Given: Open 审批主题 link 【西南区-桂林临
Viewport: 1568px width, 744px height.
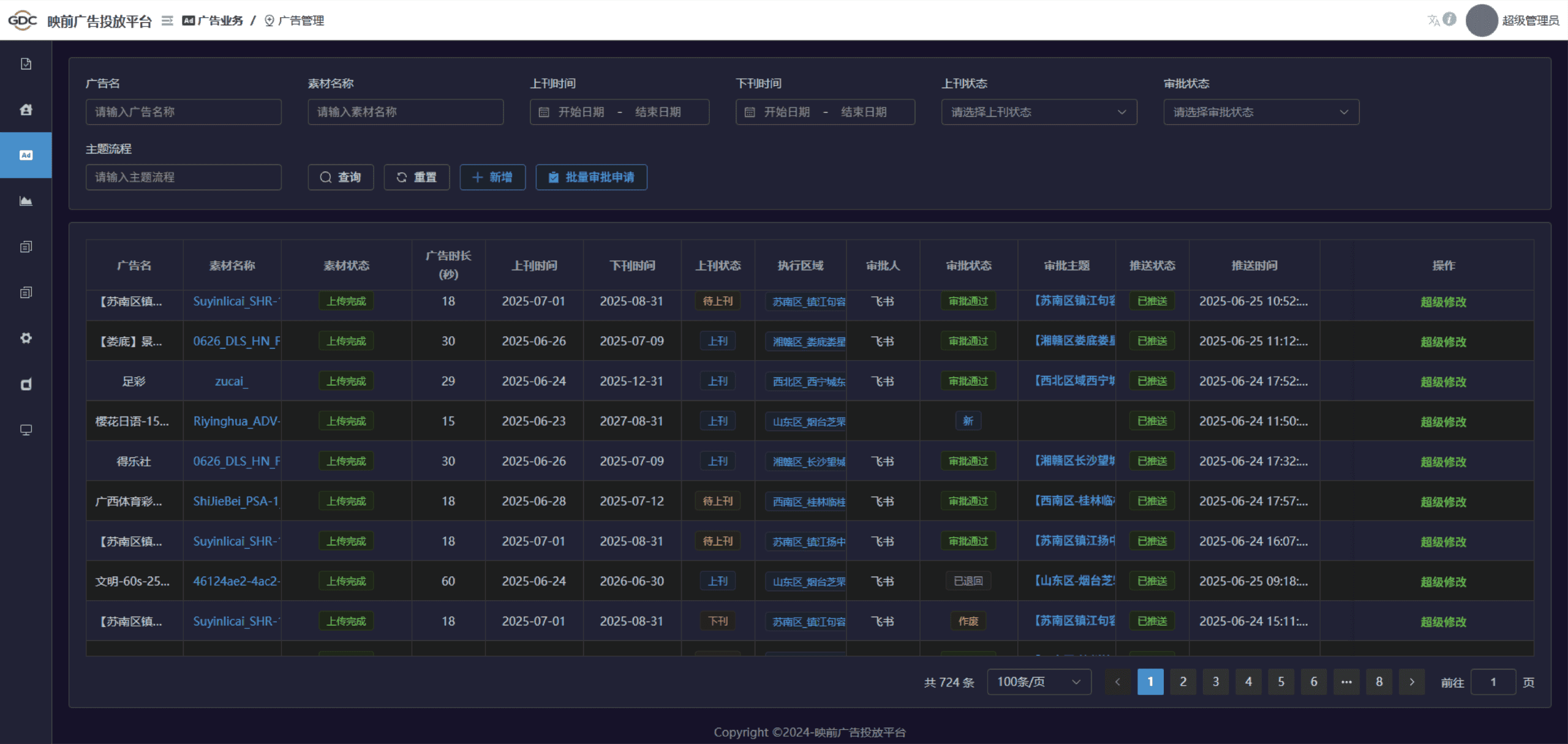Looking at the screenshot, I should 1074,501.
